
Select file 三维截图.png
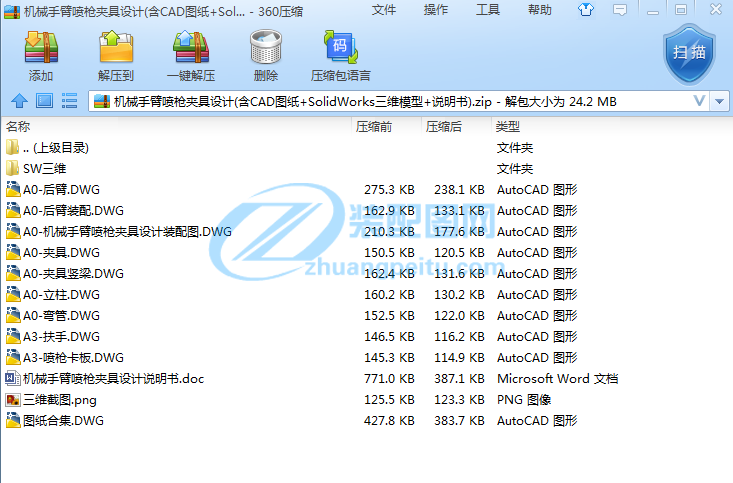point(60,400)
